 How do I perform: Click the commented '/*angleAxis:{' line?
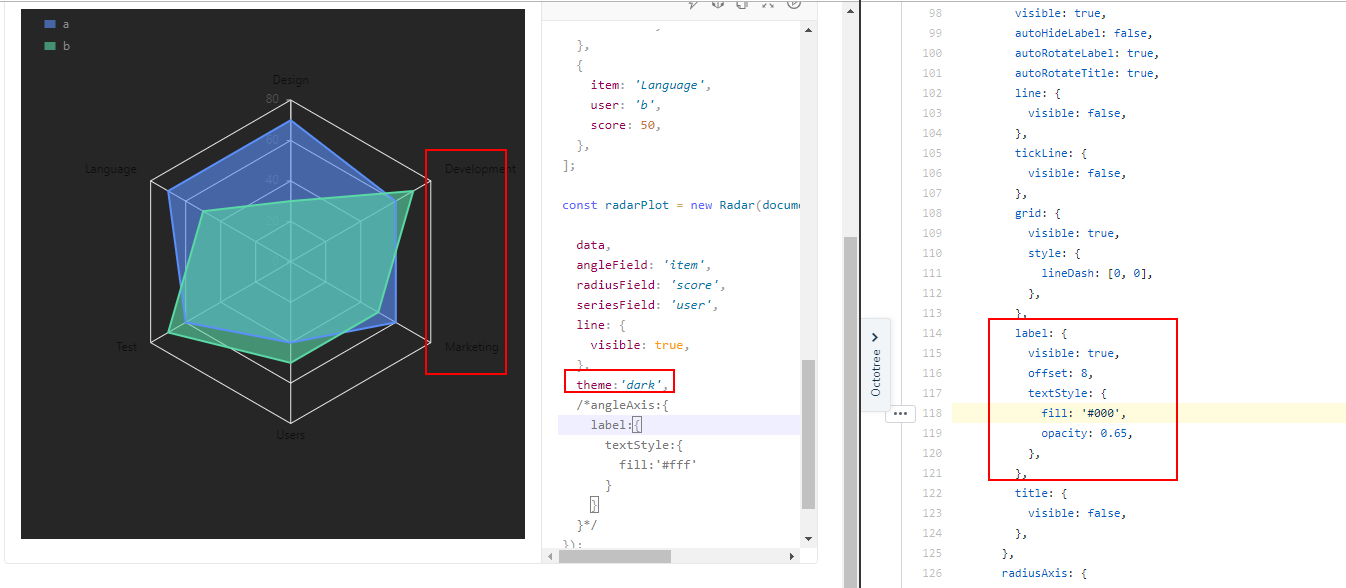[622, 405]
